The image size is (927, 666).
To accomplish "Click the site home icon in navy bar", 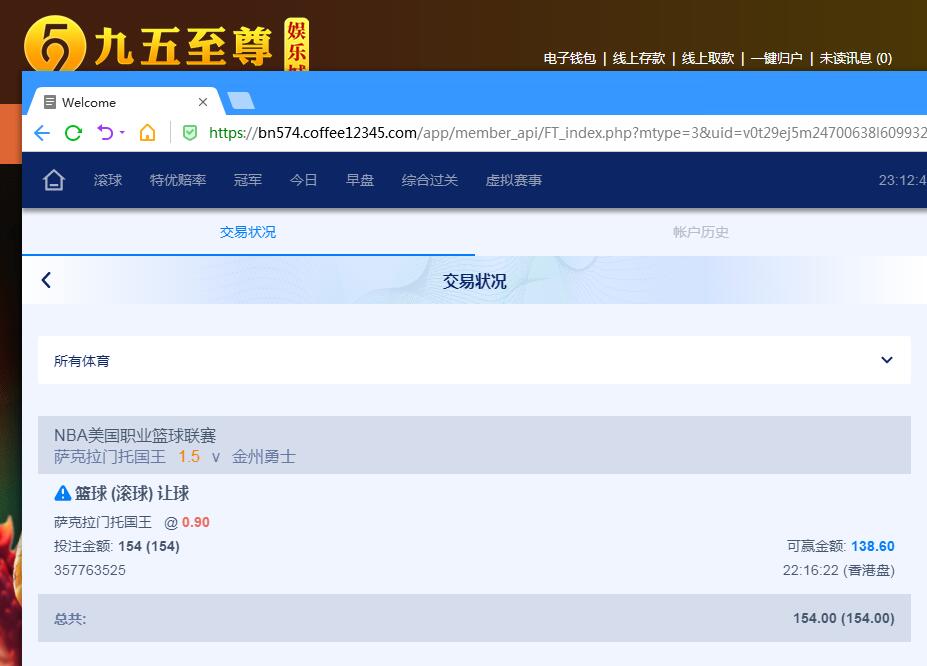I will (54, 180).
